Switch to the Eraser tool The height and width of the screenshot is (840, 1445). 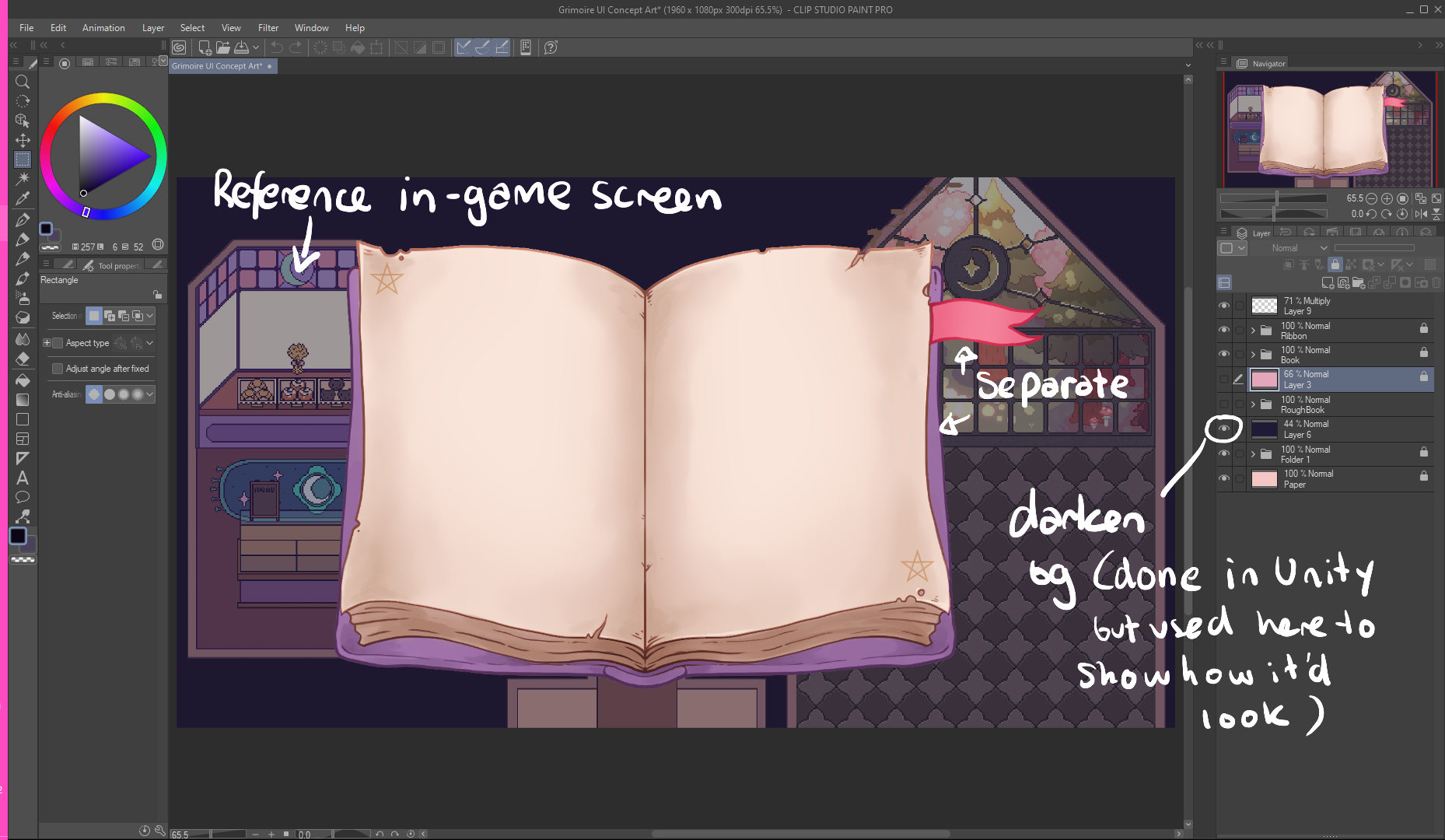coord(23,359)
